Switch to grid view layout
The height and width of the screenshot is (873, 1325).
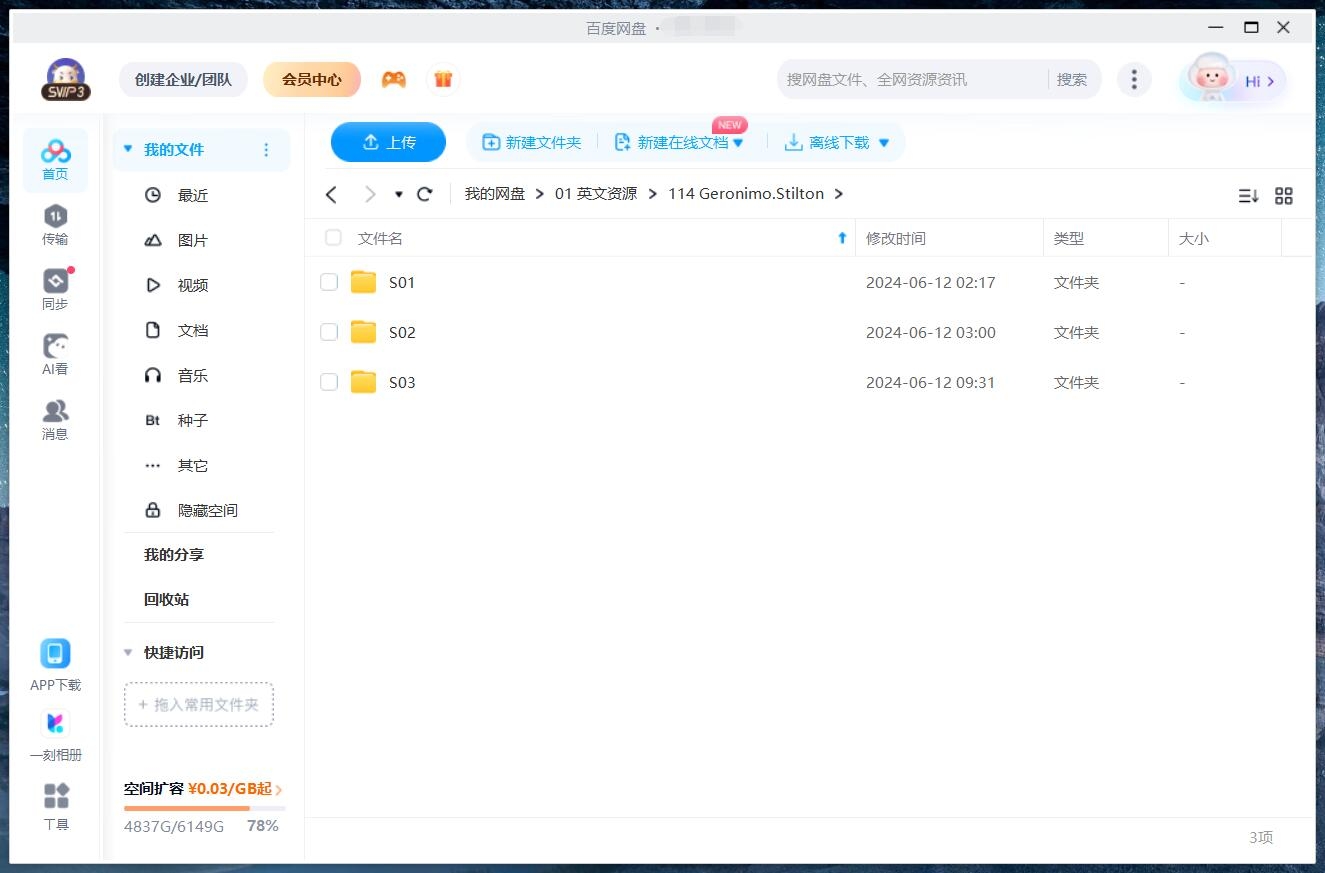point(1284,196)
